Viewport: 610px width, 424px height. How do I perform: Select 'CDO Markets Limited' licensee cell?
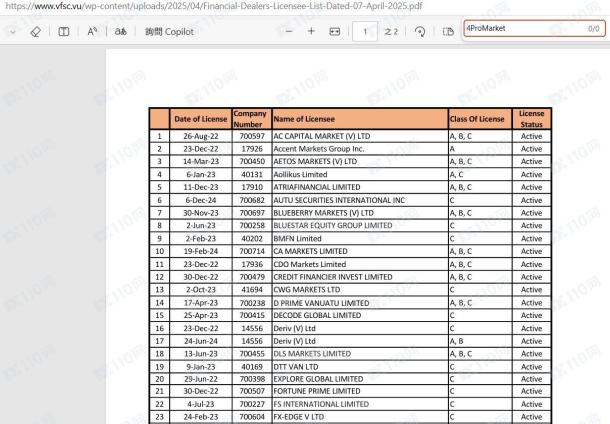[360, 264]
